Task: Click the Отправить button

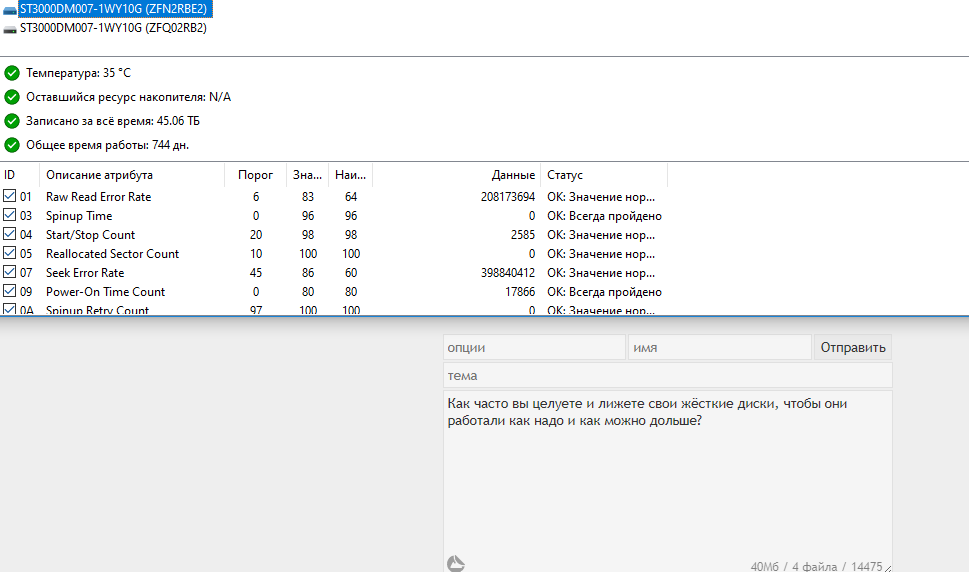Action: [x=853, y=348]
